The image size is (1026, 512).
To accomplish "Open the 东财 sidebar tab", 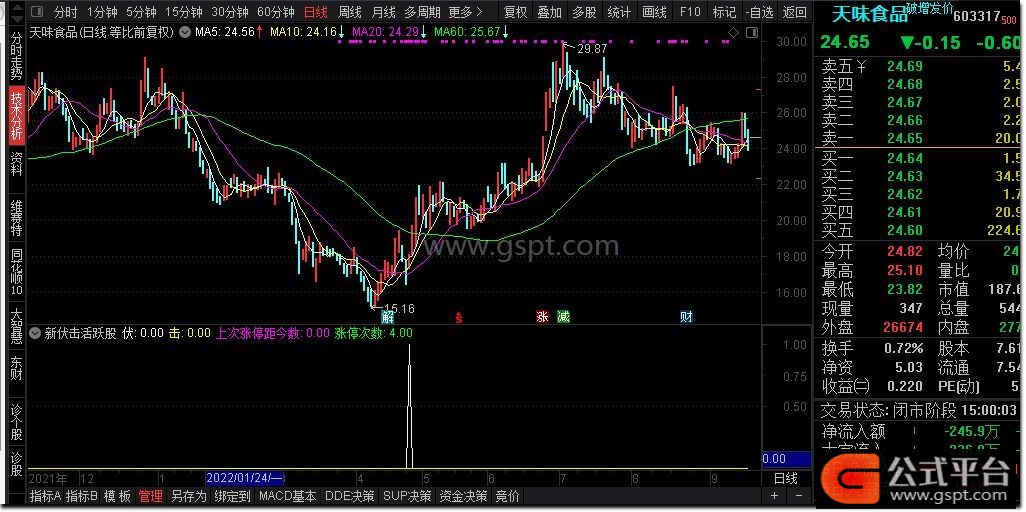I will point(16,370).
